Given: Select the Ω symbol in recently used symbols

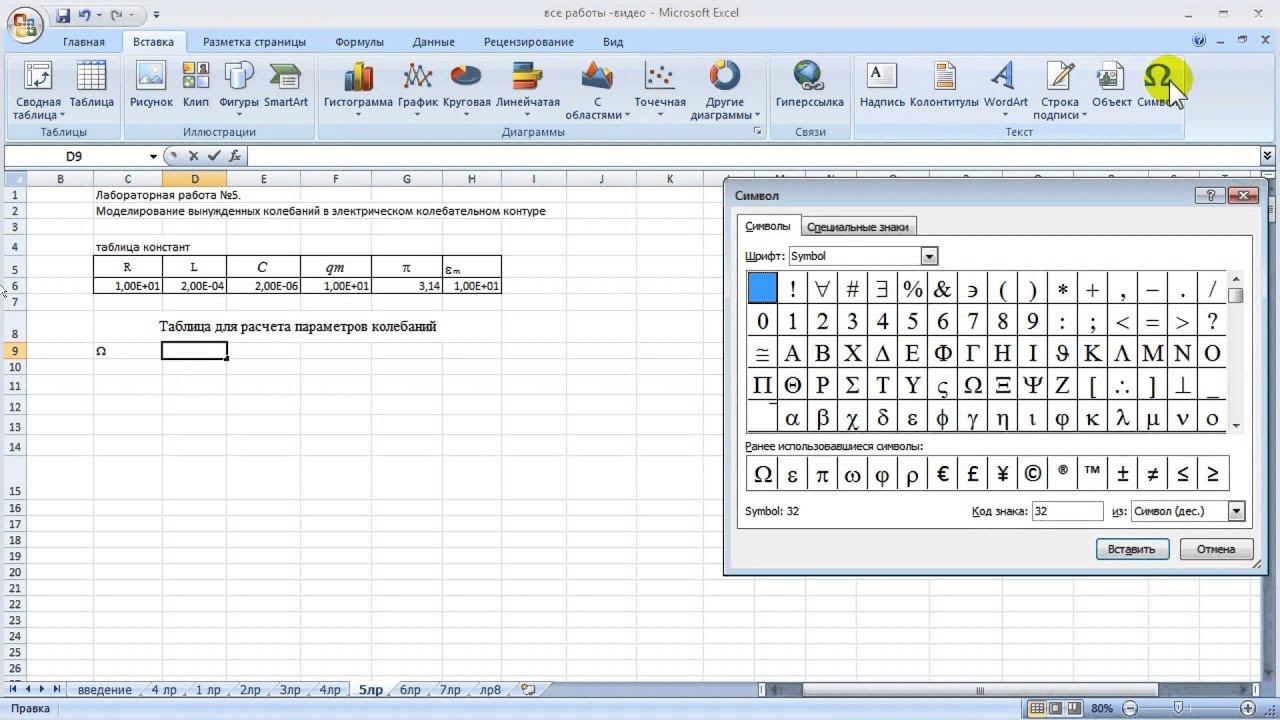Looking at the screenshot, I should pyautogui.click(x=762, y=474).
